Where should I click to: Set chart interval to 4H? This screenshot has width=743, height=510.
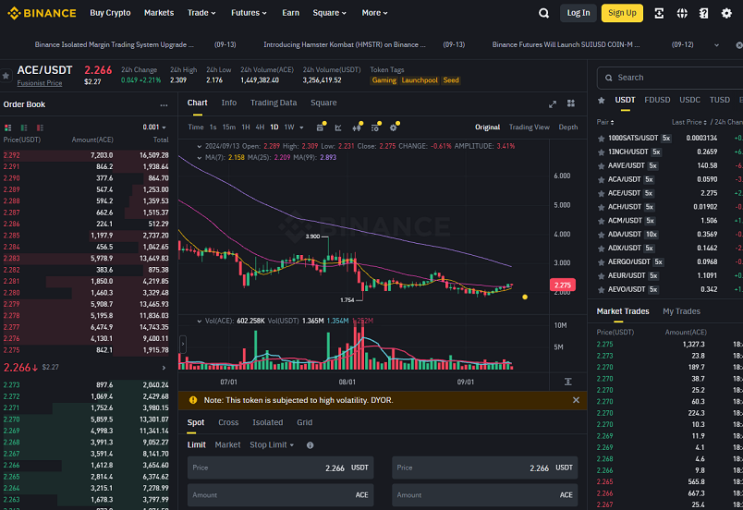coord(260,128)
